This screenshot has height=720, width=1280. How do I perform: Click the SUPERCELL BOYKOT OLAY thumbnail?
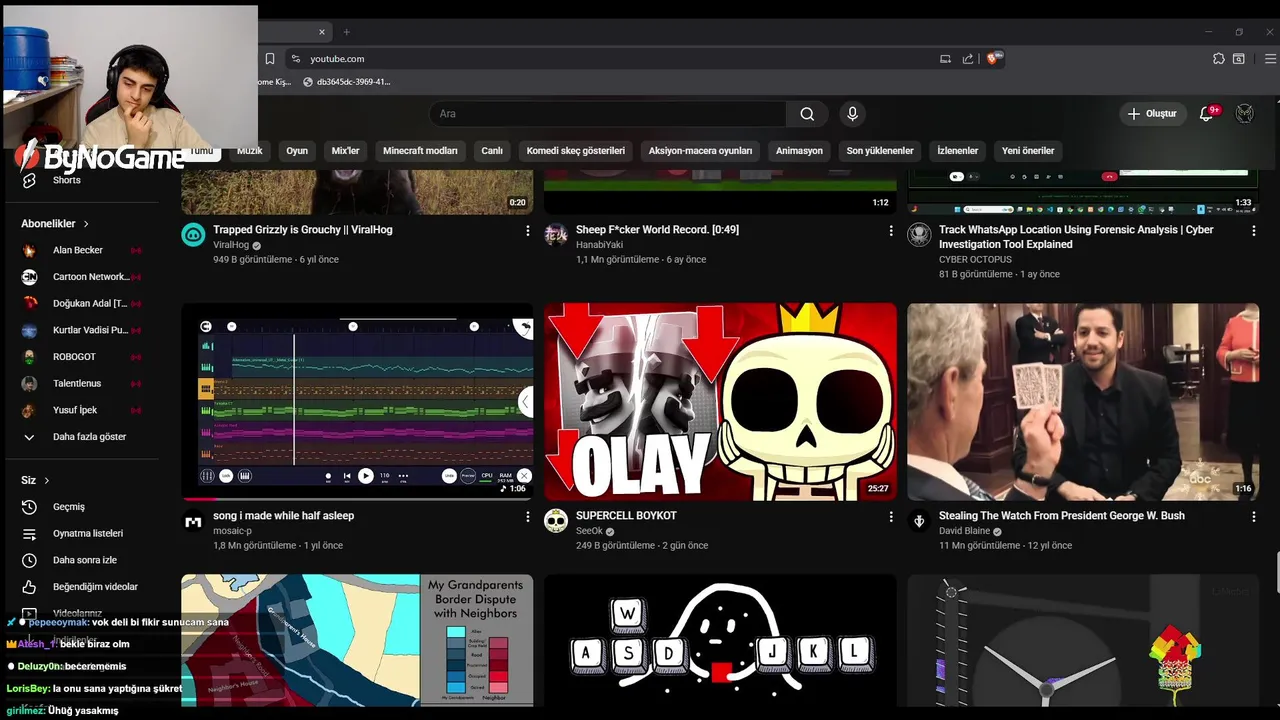tap(720, 402)
